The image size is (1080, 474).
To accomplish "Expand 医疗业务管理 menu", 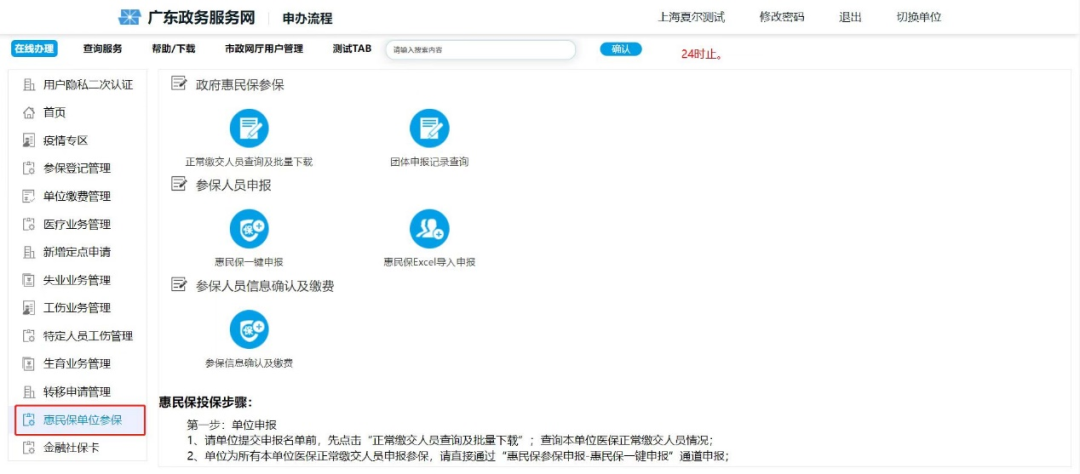I will [77, 224].
